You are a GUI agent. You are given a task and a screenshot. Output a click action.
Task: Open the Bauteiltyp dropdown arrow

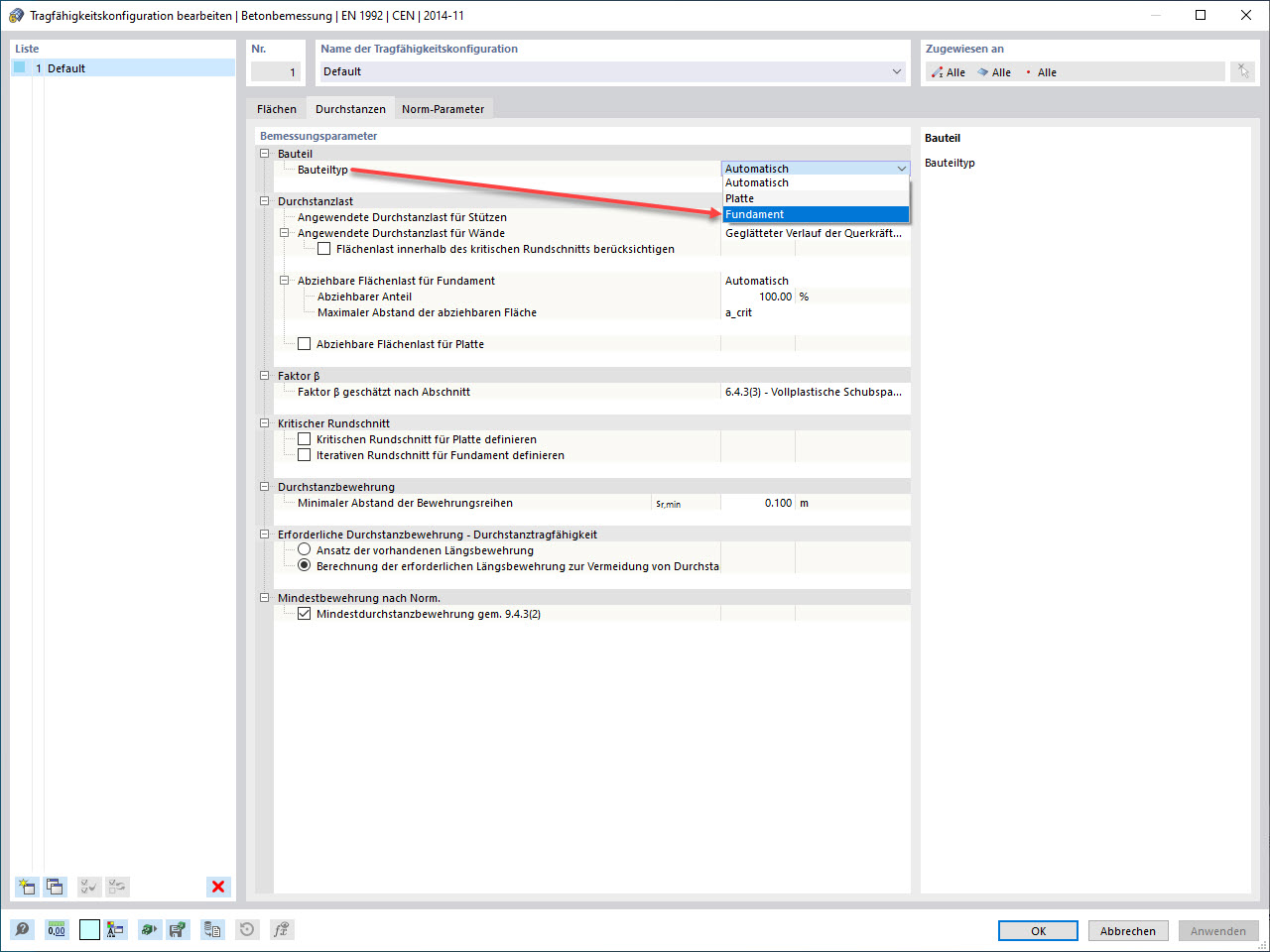[901, 169]
